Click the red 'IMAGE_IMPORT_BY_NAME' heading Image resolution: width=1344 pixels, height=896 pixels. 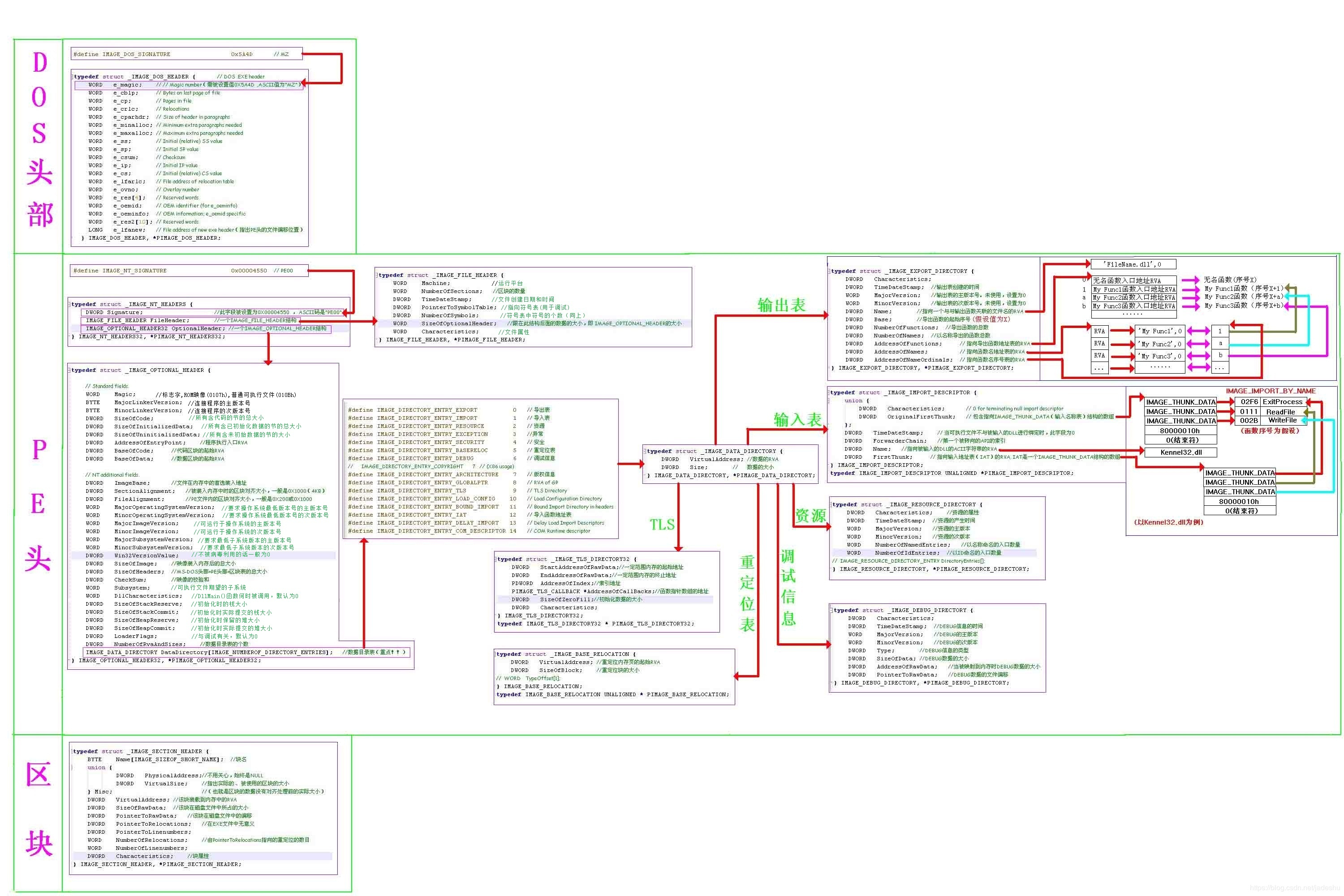coord(1270,391)
